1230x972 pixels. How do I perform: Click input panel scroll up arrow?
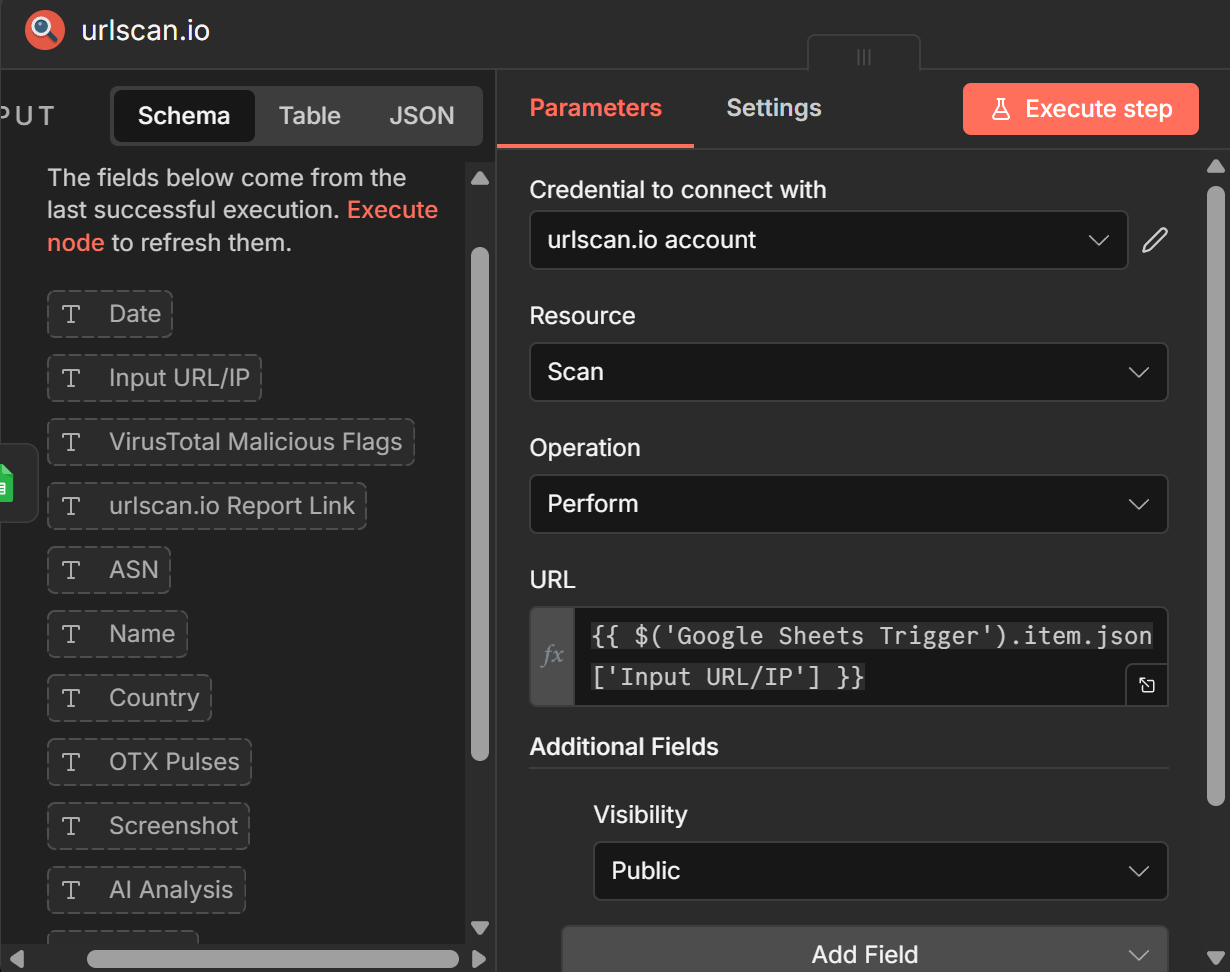(480, 178)
